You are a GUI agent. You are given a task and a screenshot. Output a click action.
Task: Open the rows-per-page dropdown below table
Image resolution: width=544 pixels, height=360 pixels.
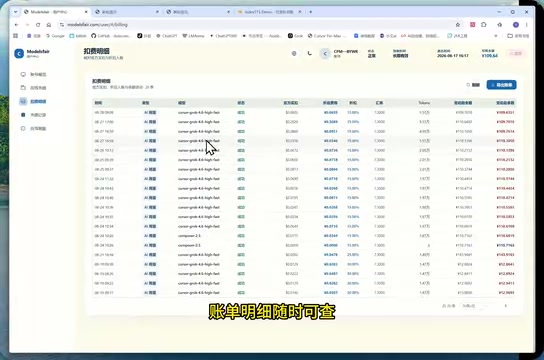click(x=475, y=306)
